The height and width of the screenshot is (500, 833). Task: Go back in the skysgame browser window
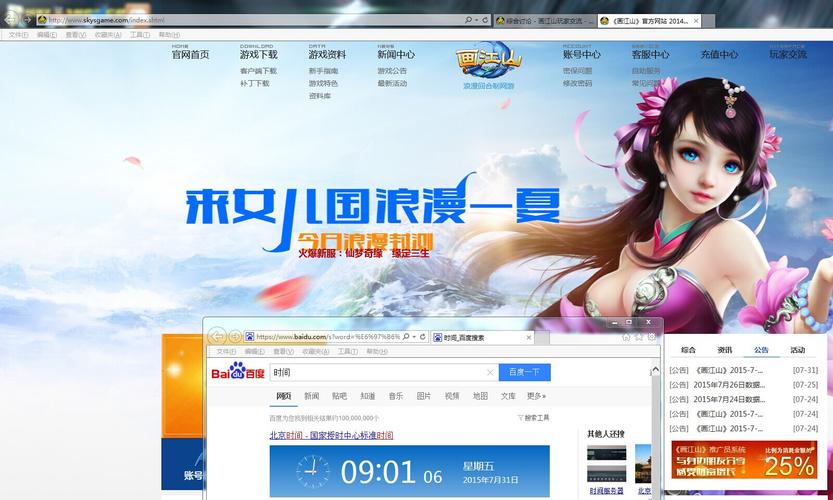10,20
